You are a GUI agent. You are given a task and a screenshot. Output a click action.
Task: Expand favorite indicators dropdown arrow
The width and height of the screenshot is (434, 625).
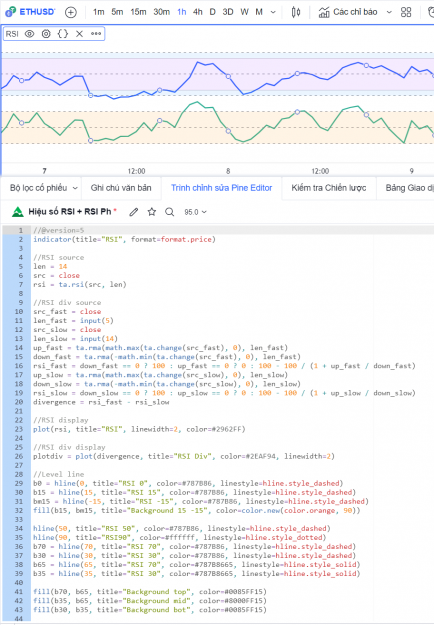click(x=389, y=12)
